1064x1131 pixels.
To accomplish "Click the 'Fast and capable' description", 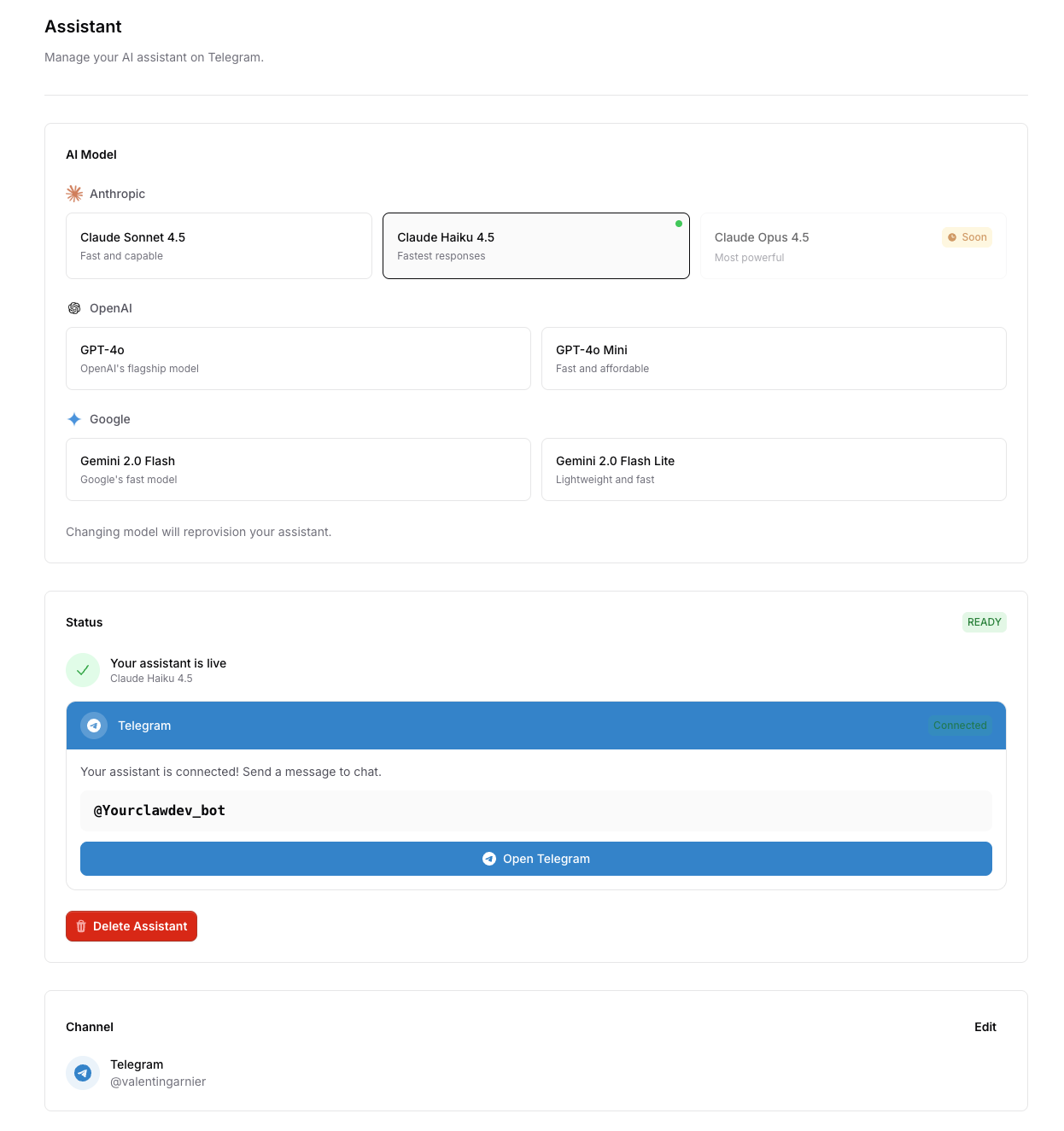I will tap(121, 256).
